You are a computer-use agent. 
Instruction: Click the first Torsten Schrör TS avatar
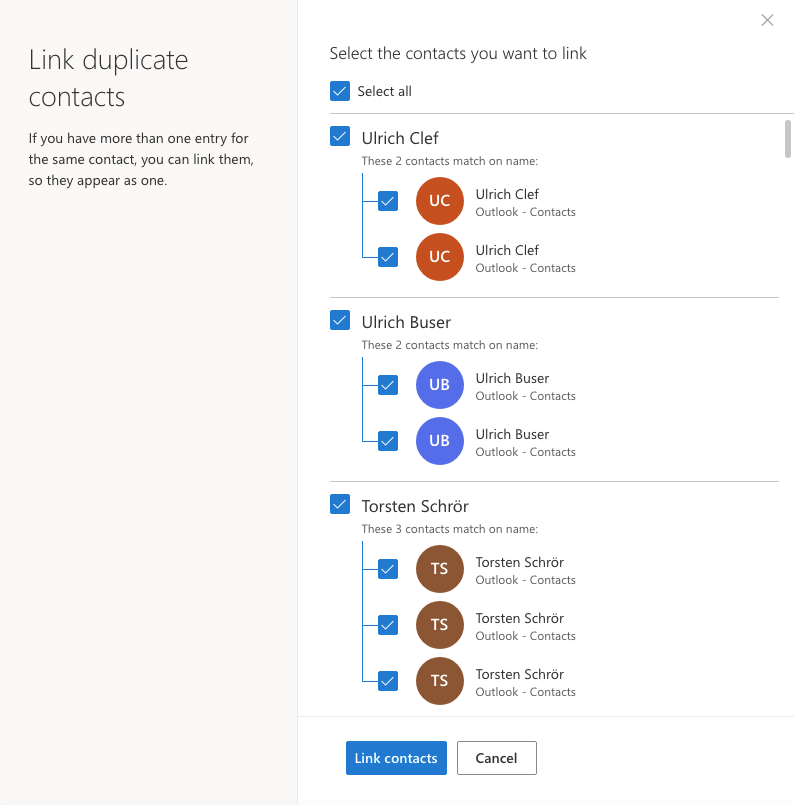click(x=439, y=569)
